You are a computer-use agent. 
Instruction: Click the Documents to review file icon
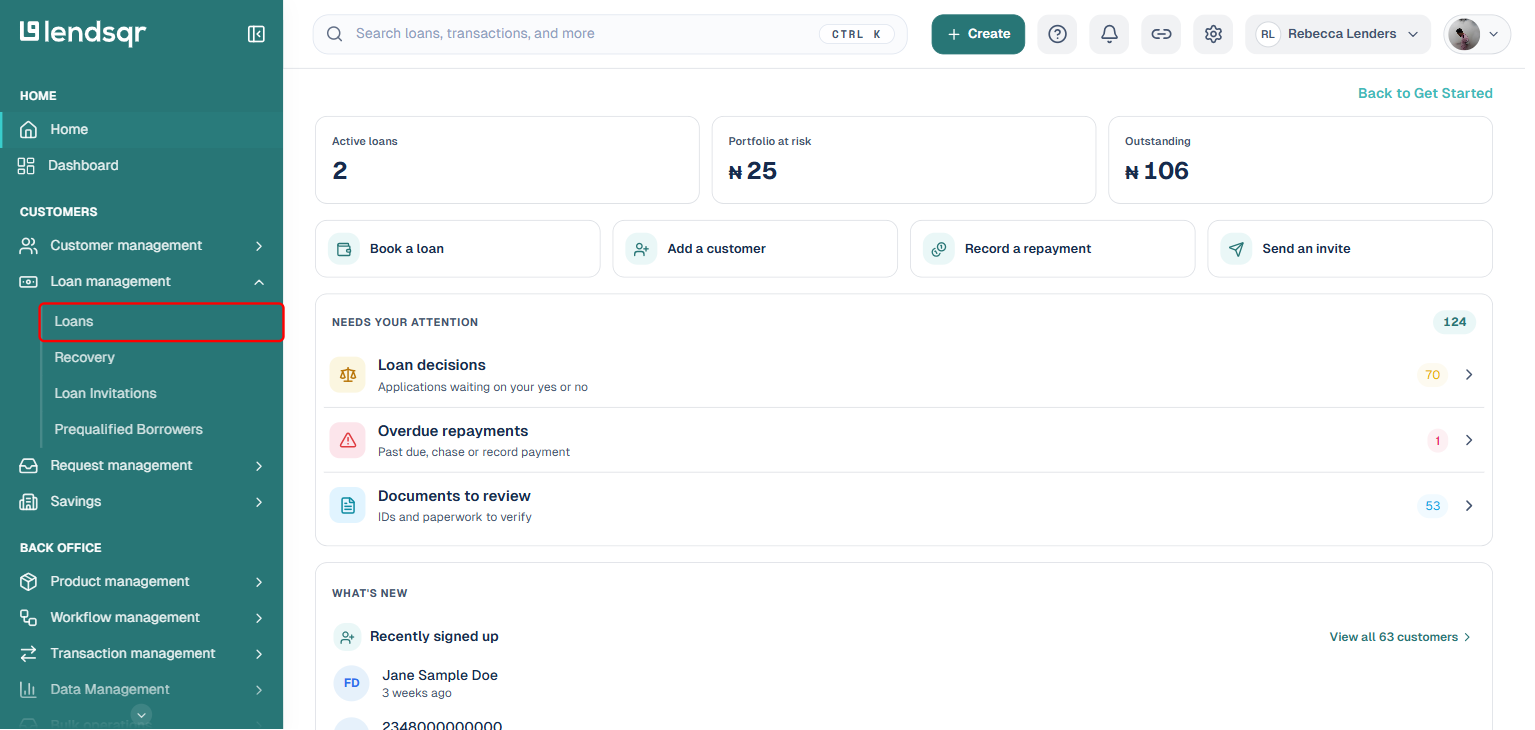(348, 506)
